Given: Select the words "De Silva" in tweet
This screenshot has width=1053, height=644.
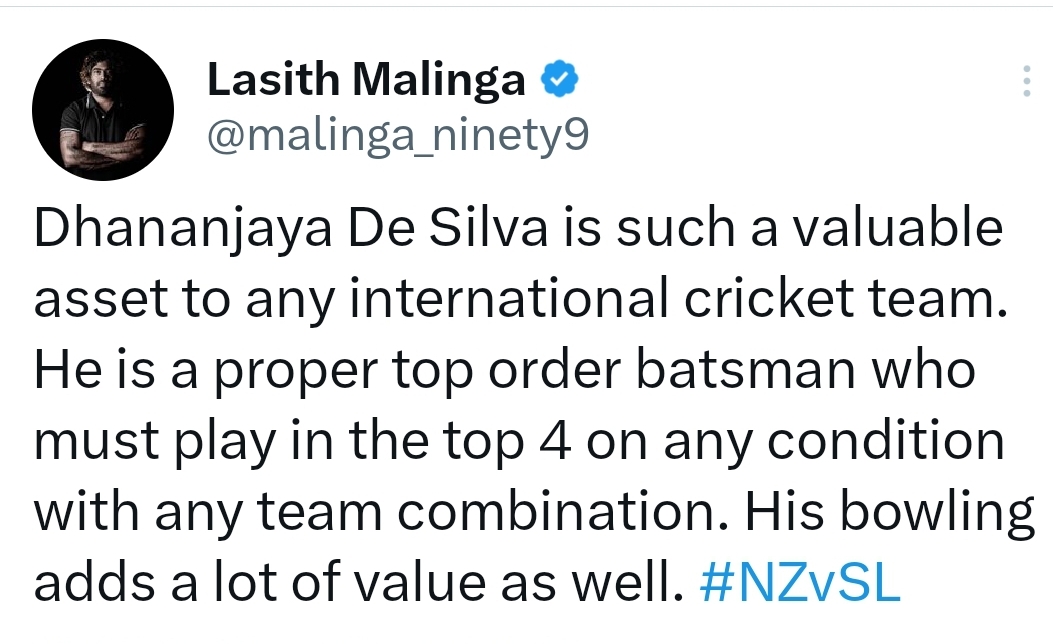Looking at the screenshot, I should click(x=448, y=228).
